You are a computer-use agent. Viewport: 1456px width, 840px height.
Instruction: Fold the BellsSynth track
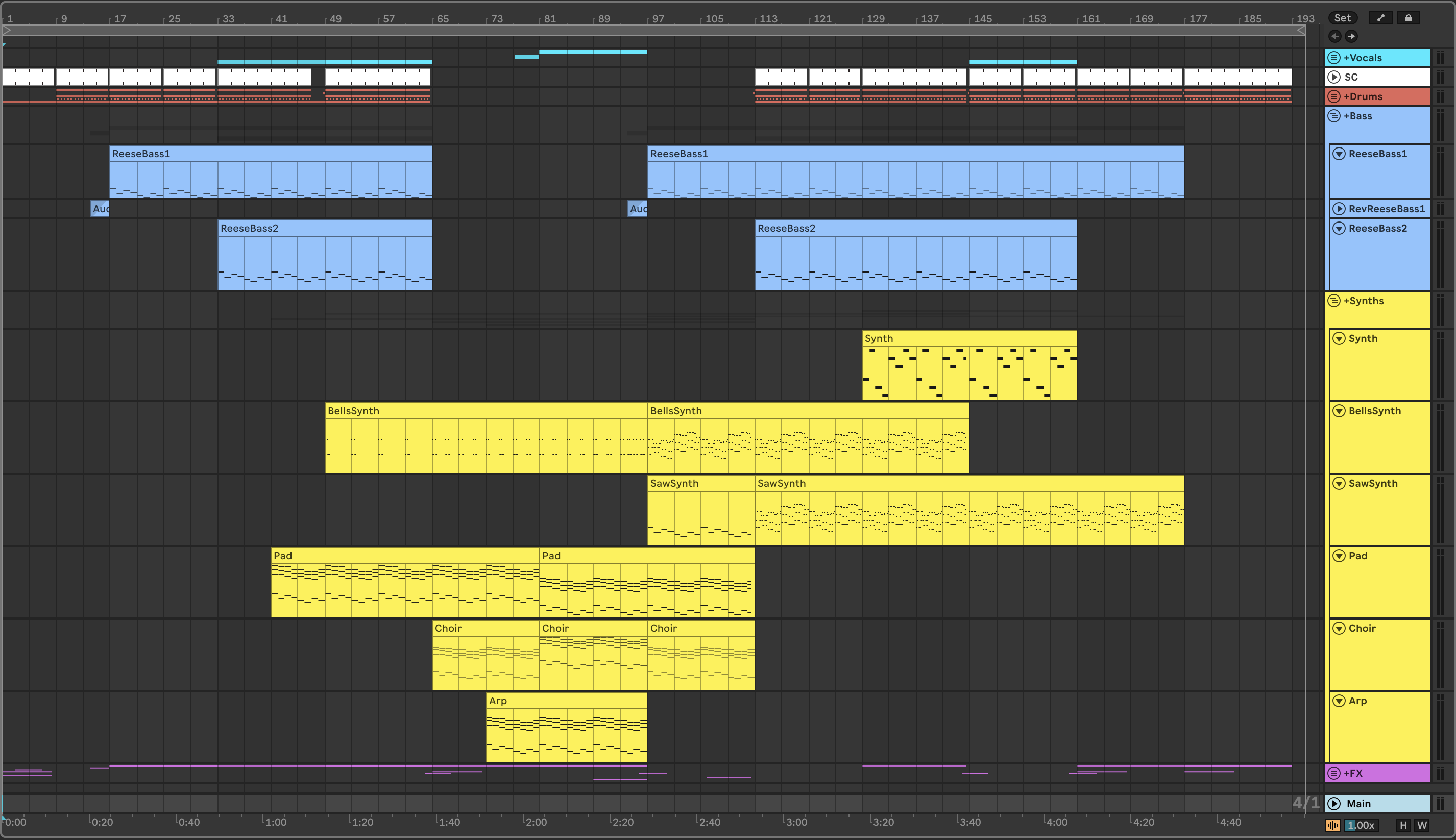[x=1339, y=411]
